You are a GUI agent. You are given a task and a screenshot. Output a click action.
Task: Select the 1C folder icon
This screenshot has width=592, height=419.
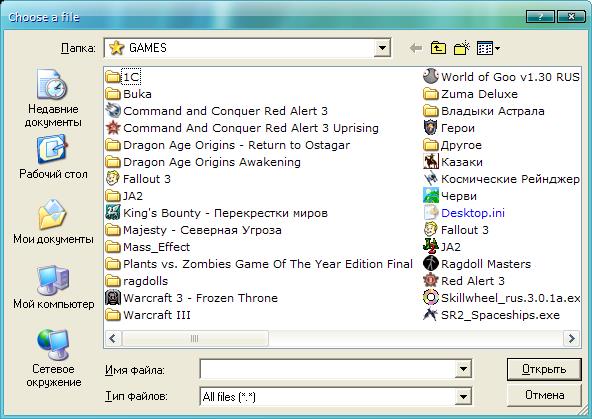pyautogui.click(x=113, y=77)
